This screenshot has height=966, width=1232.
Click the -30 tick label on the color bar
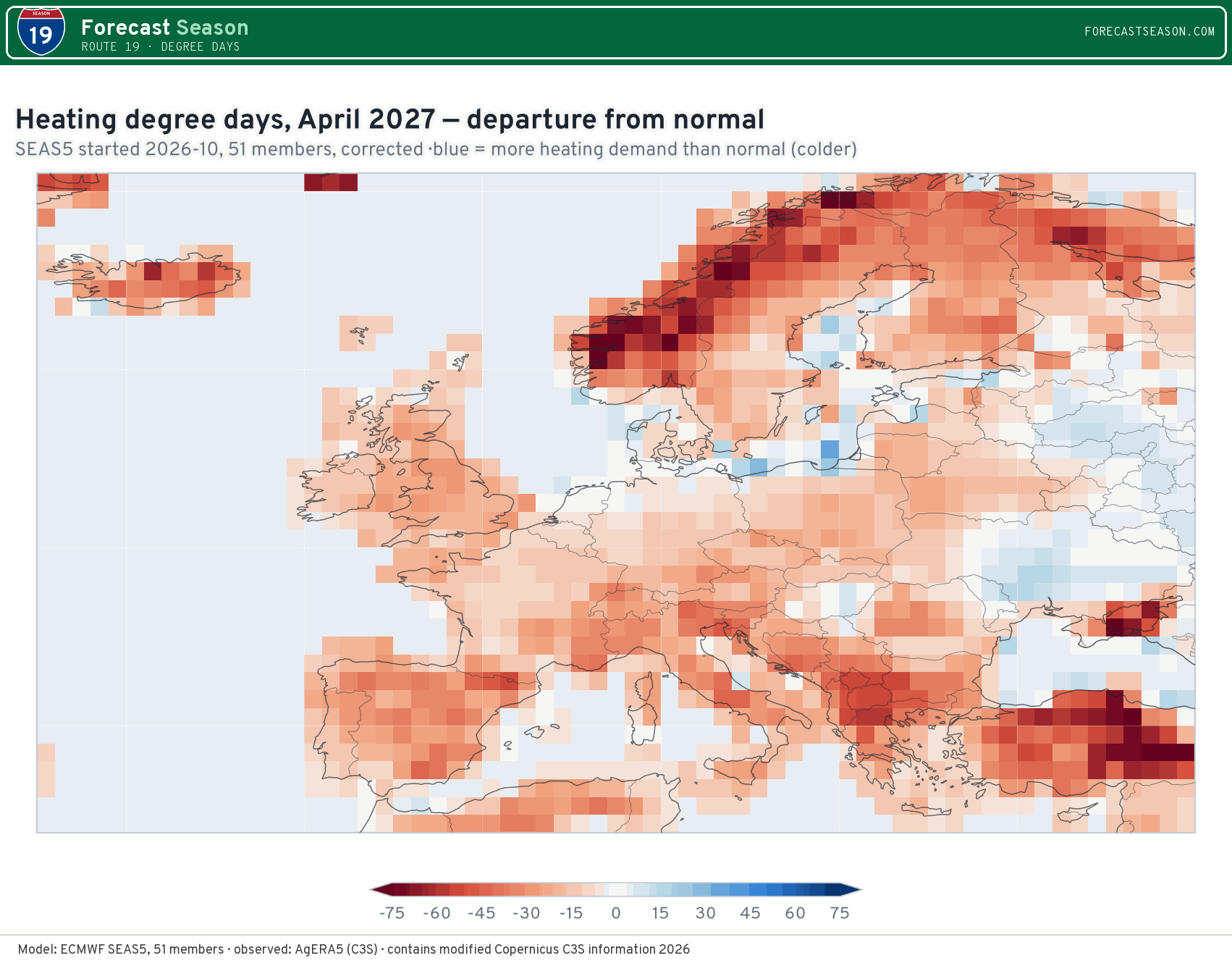(x=526, y=913)
